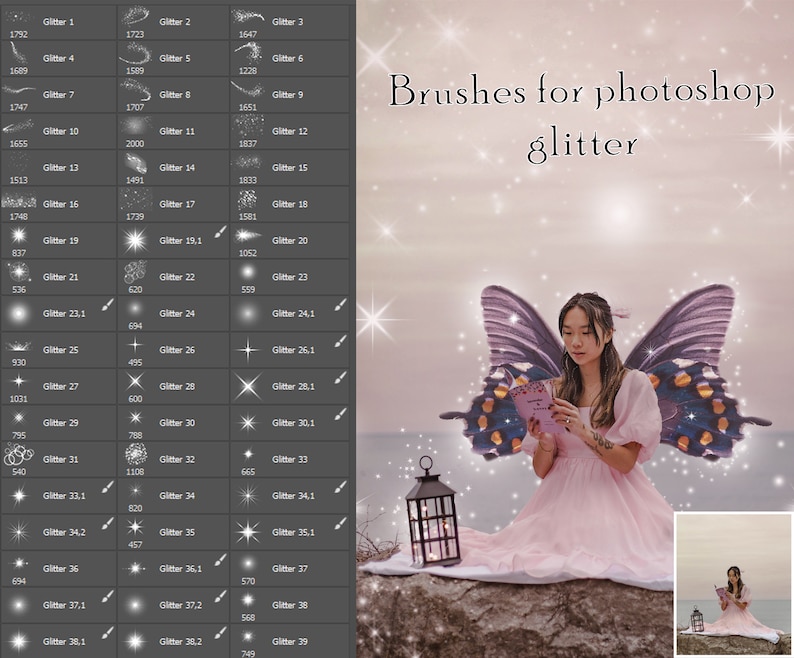
Task: Click the 'Glitter 35' label
Action: [177, 532]
